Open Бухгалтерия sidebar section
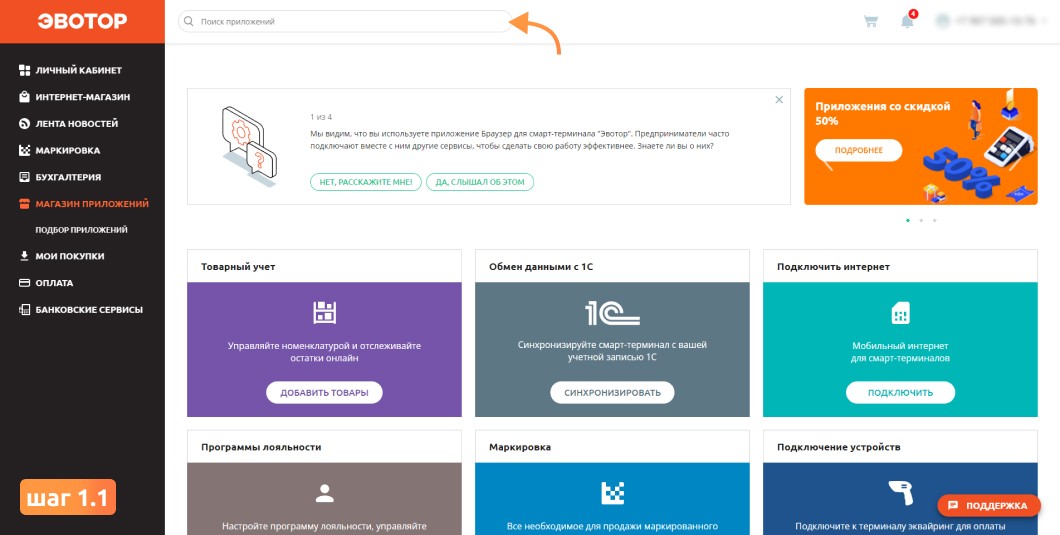This screenshot has width=1060, height=535. click(x=68, y=177)
